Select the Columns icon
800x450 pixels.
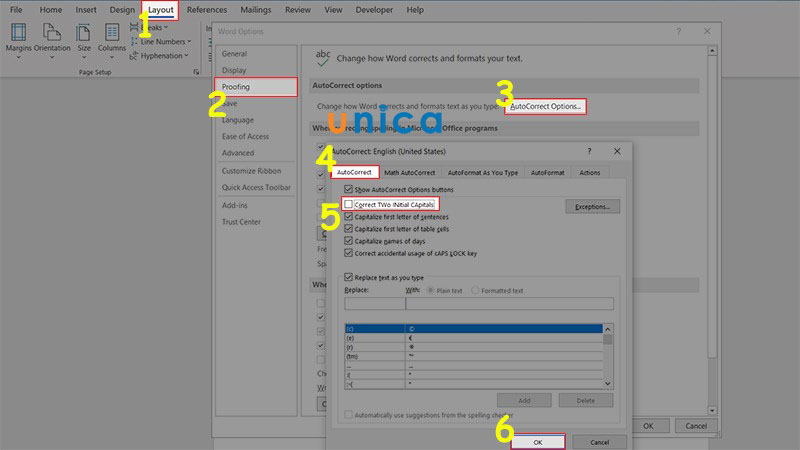[111, 40]
